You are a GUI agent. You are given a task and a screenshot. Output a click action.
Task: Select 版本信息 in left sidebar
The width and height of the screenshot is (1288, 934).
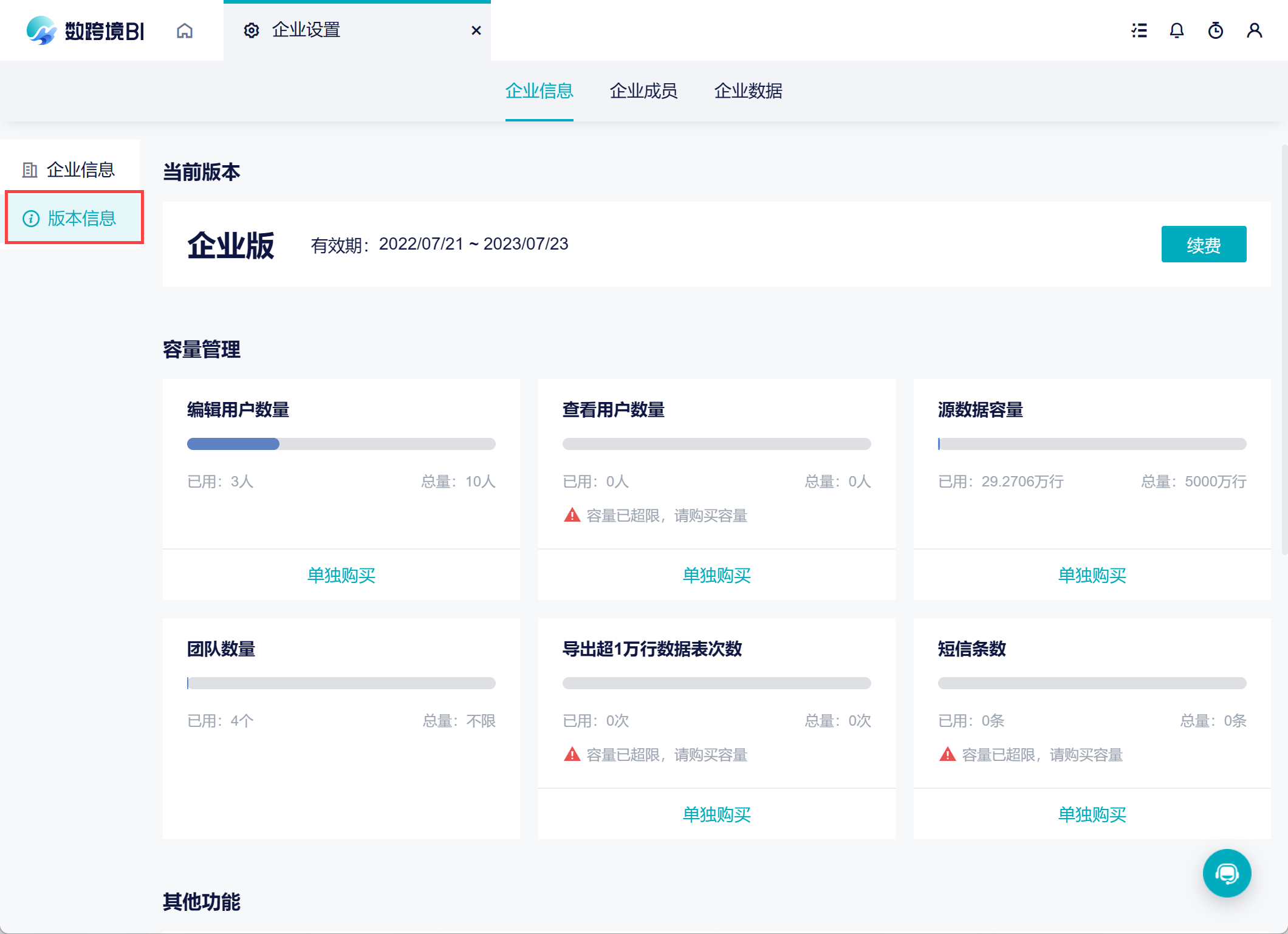(74, 218)
